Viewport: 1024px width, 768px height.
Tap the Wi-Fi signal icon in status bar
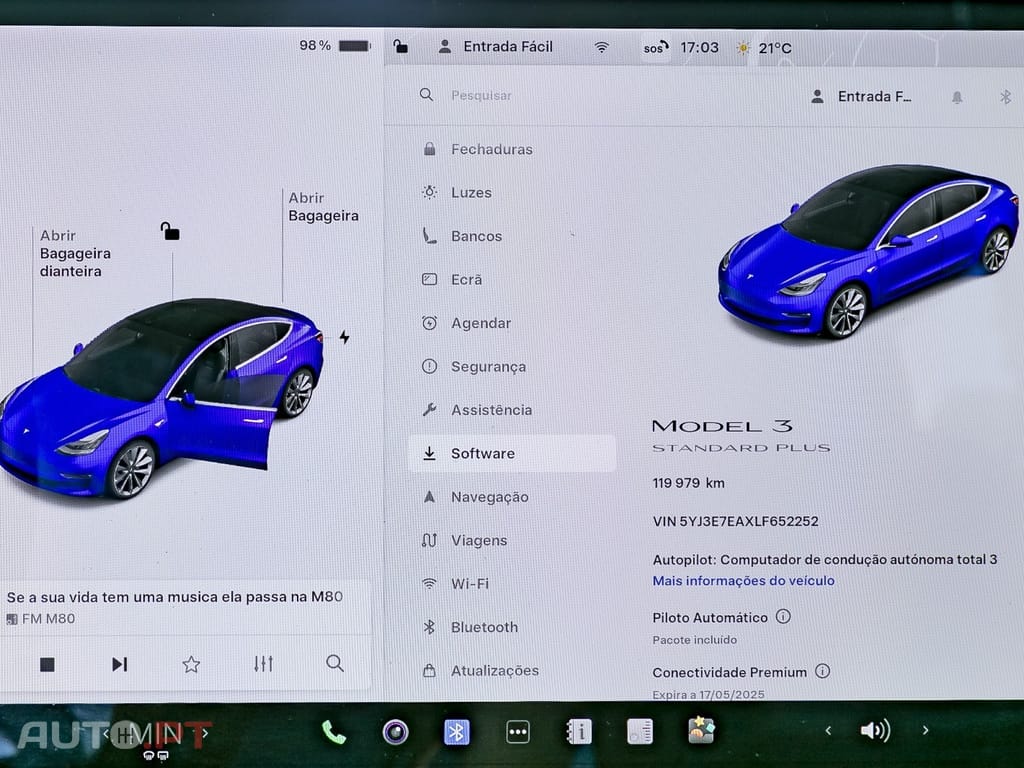click(601, 47)
